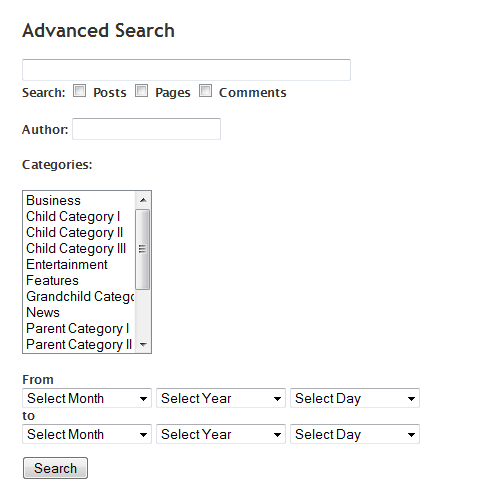The image size is (490, 495).
Task: Expand the From Select Day dropdown
Action: pos(355,398)
